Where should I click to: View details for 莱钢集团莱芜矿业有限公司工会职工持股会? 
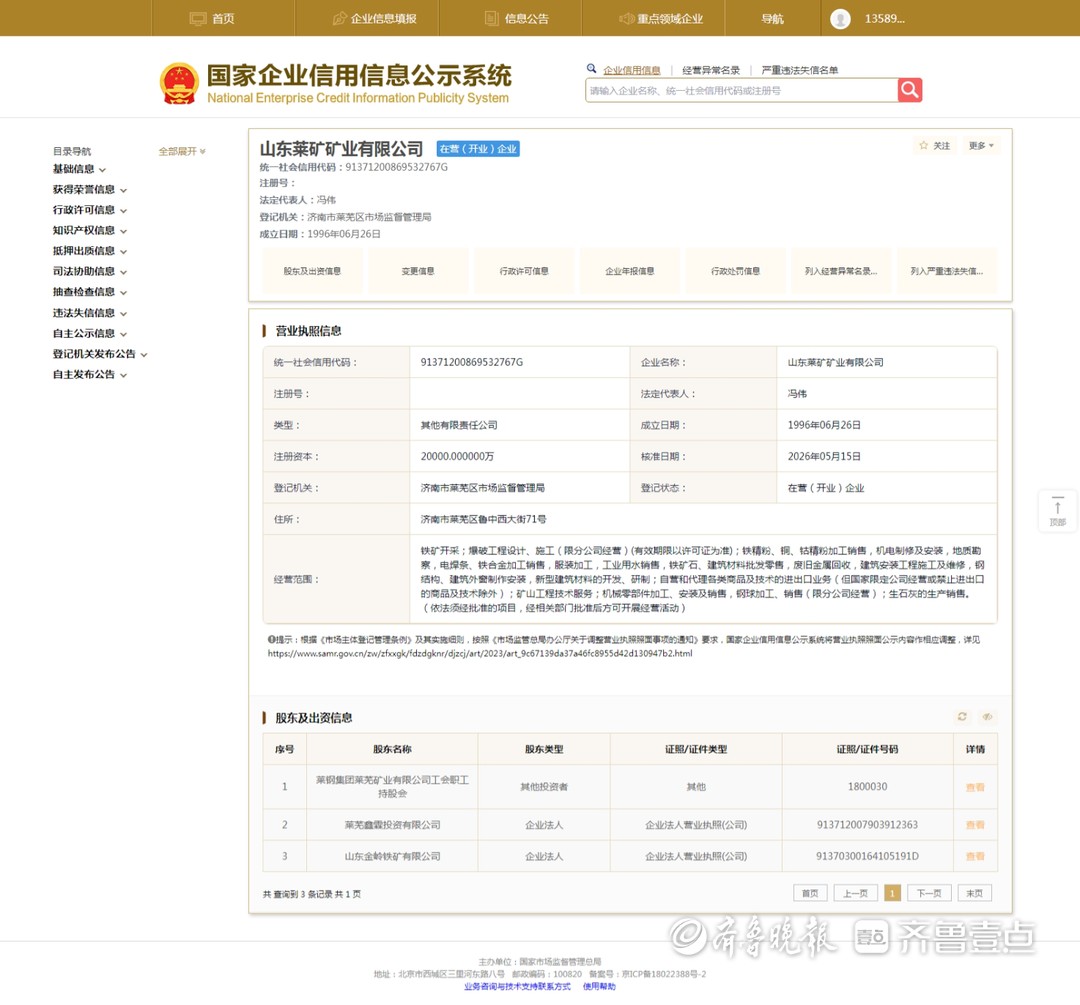[x=975, y=787]
